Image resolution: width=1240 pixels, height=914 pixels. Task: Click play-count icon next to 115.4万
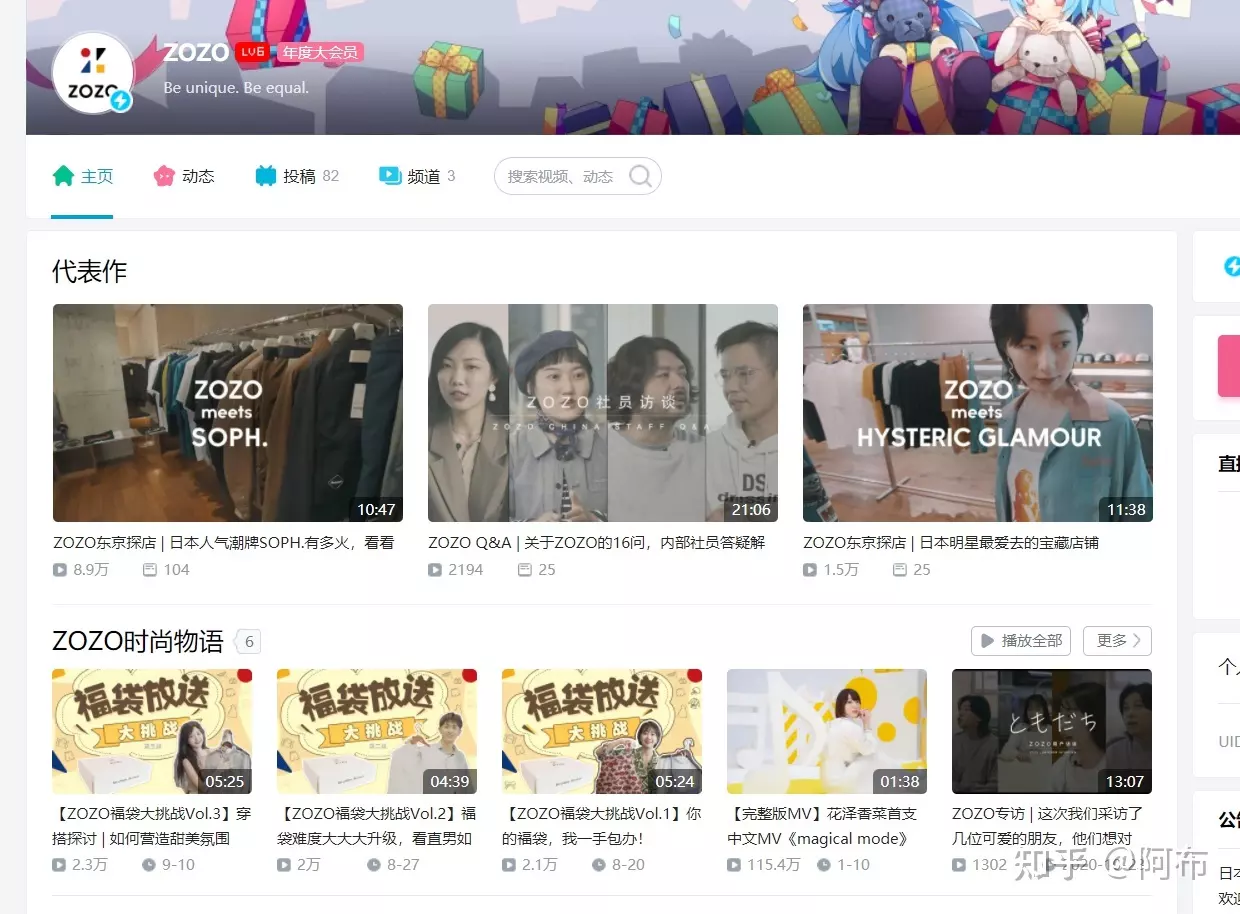[734, 865]
